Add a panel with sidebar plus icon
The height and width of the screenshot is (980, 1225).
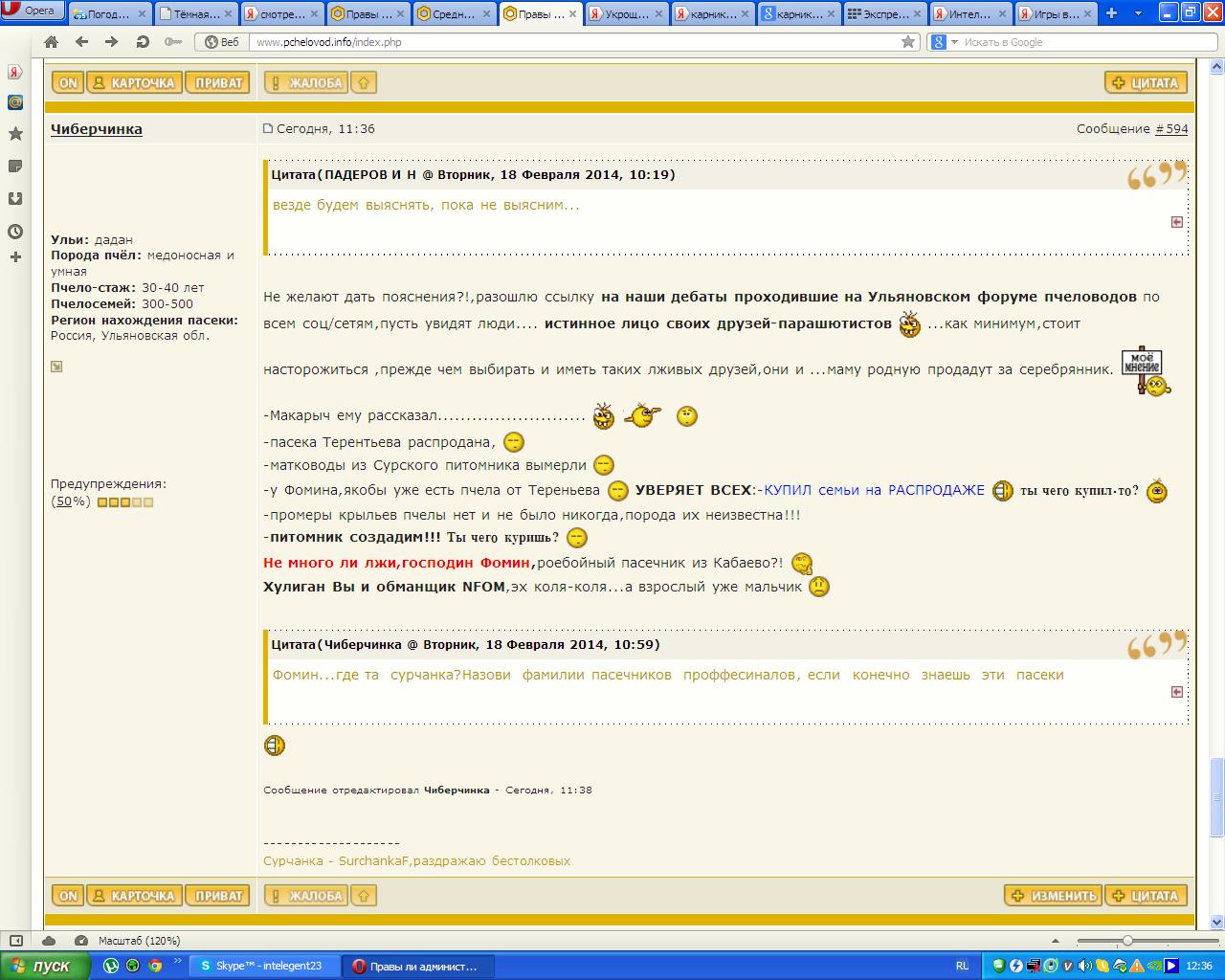tap(15, 256)
